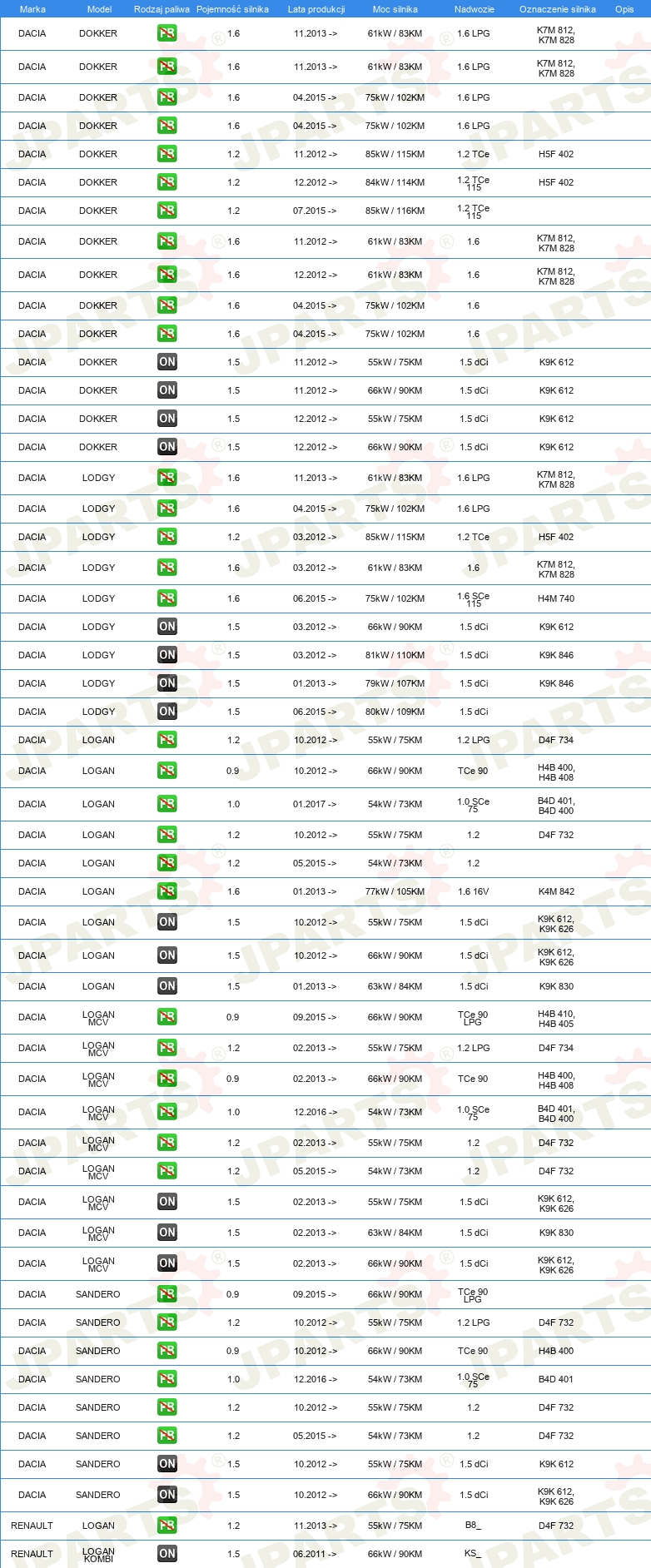Viewport: 651px width, 1568px height.
Task: Click the Pojemność silnika column header
Action: (232, 9)
